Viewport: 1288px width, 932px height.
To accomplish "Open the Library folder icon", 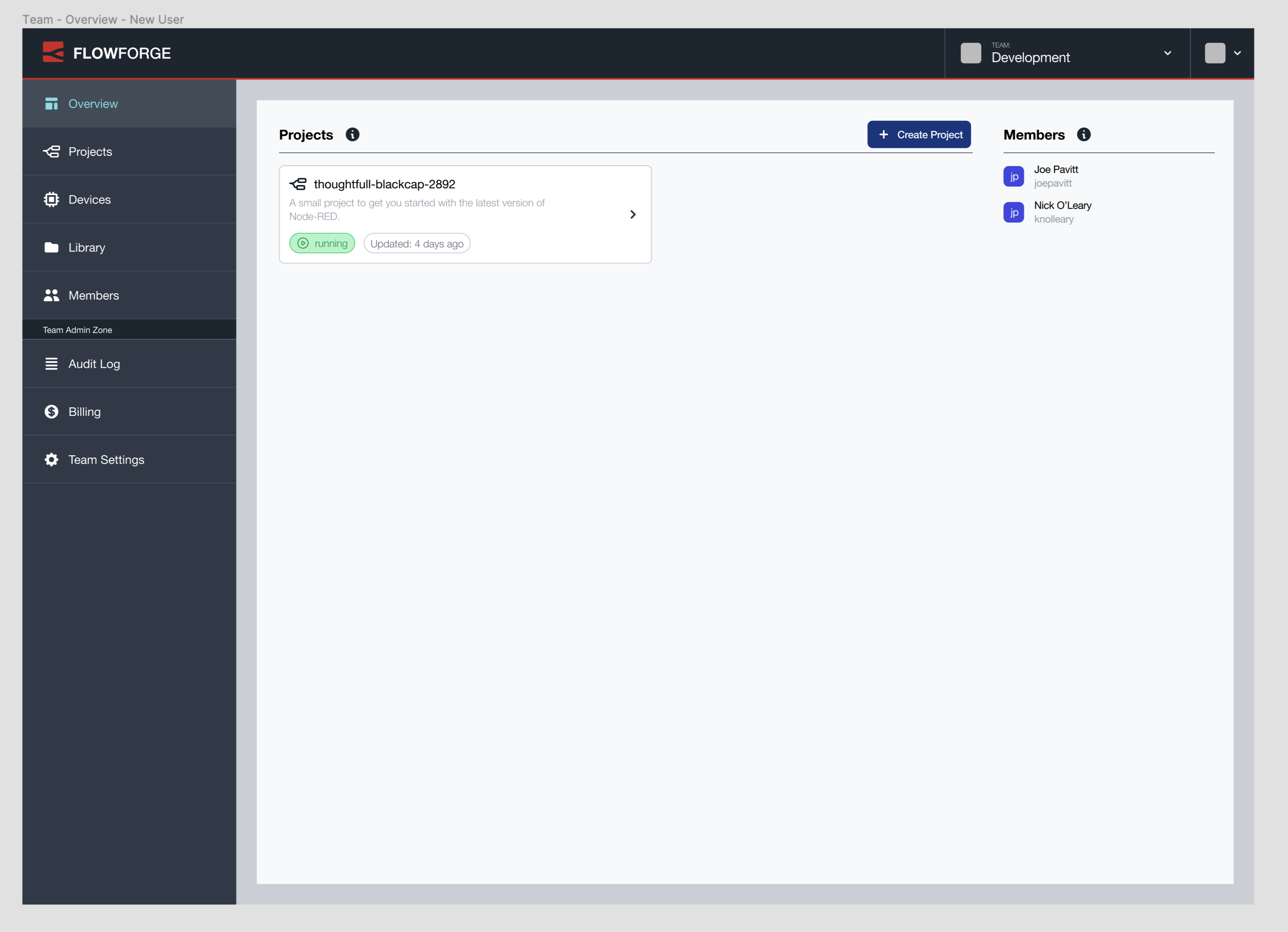I will 52,247.
